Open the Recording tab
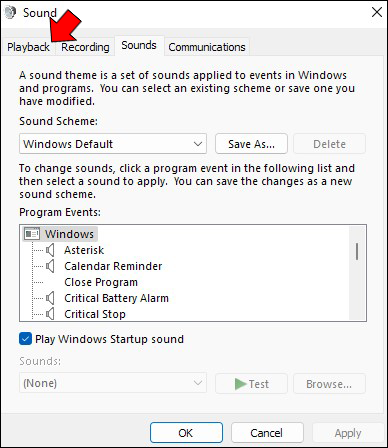Viewport: 388px width, 448px height. pos(85,47)
